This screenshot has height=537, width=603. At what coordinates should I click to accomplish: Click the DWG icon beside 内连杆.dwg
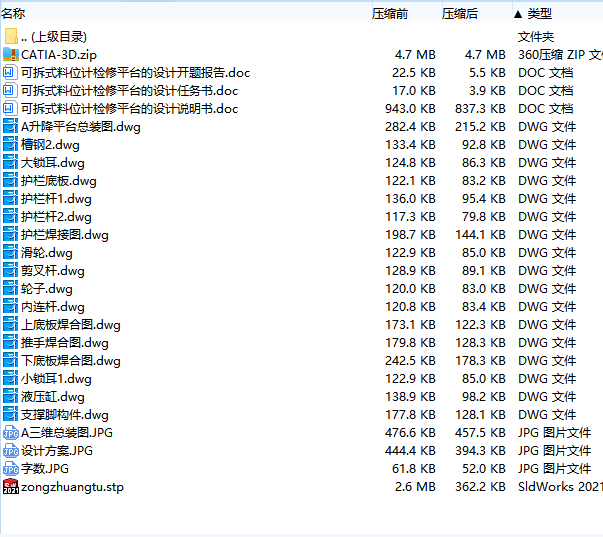[x=10, y=307]
